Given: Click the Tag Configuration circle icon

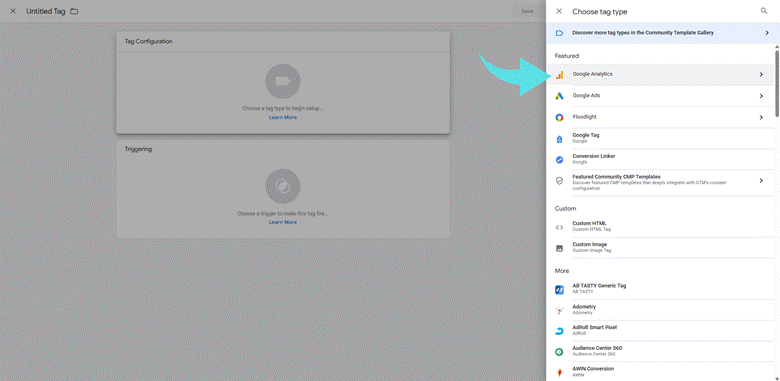Looking at the screenshot, I should point(283,81).
